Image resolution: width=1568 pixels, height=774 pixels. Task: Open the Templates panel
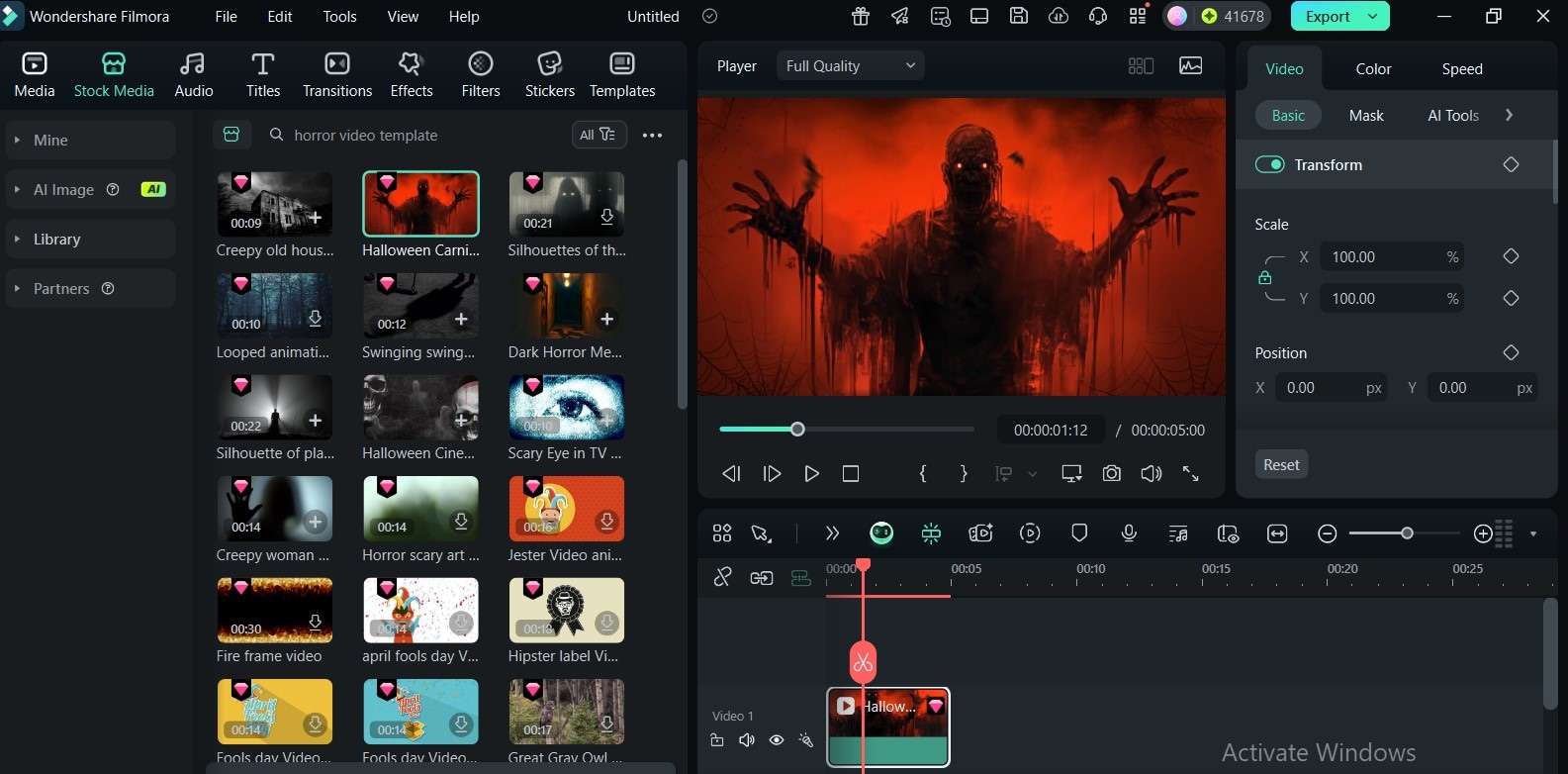[x=622, y=74]
